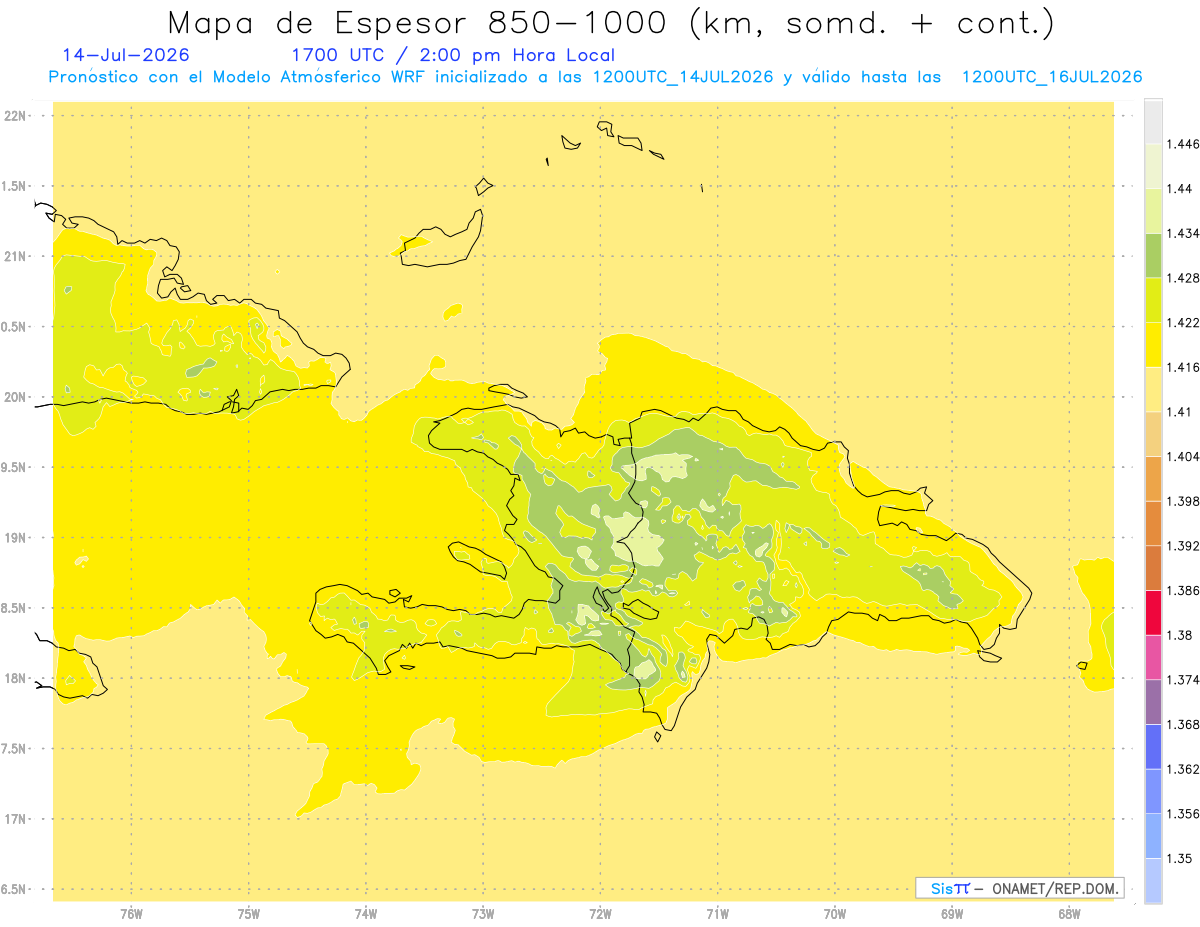This screenshot has width=1200, height=927.
Task: Click the longitude axis label "74W"
Action: 366,914
